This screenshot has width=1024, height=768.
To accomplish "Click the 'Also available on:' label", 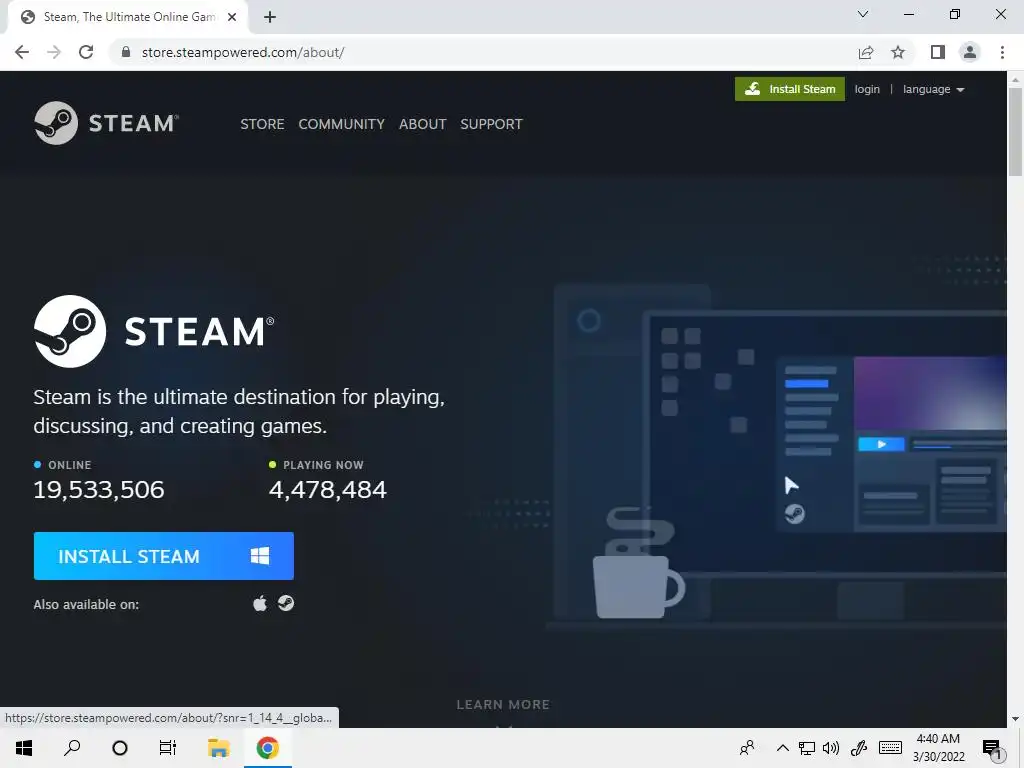I will tap(86, 605).
